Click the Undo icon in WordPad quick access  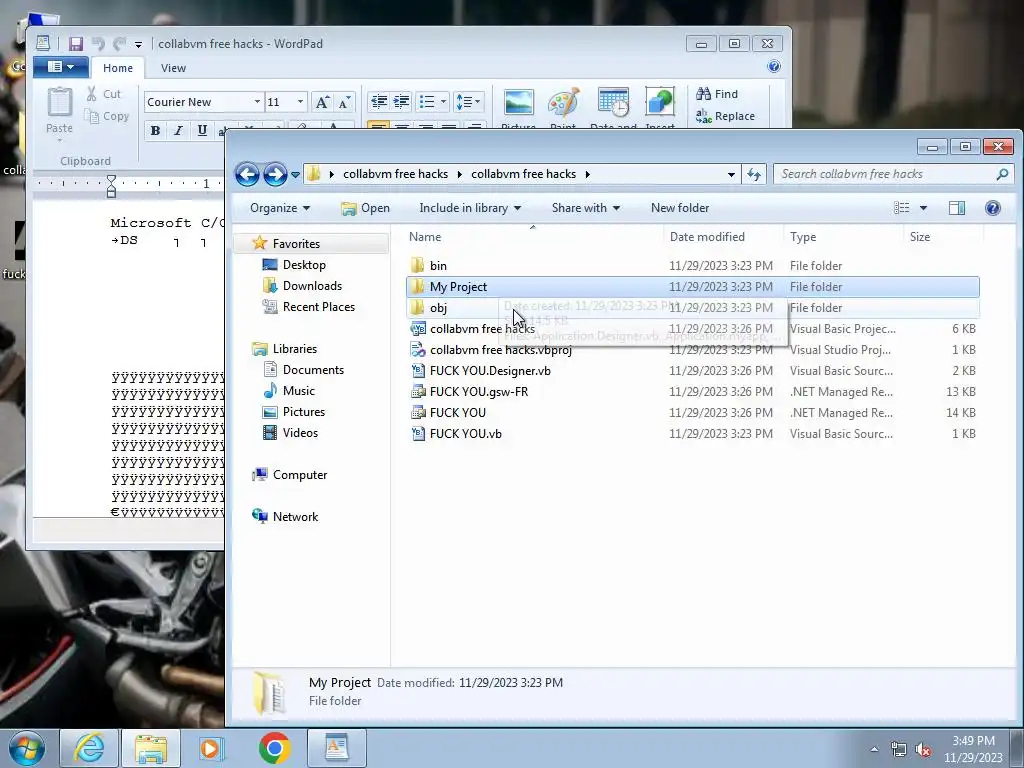pyautogui.click(x=98, y=44)
